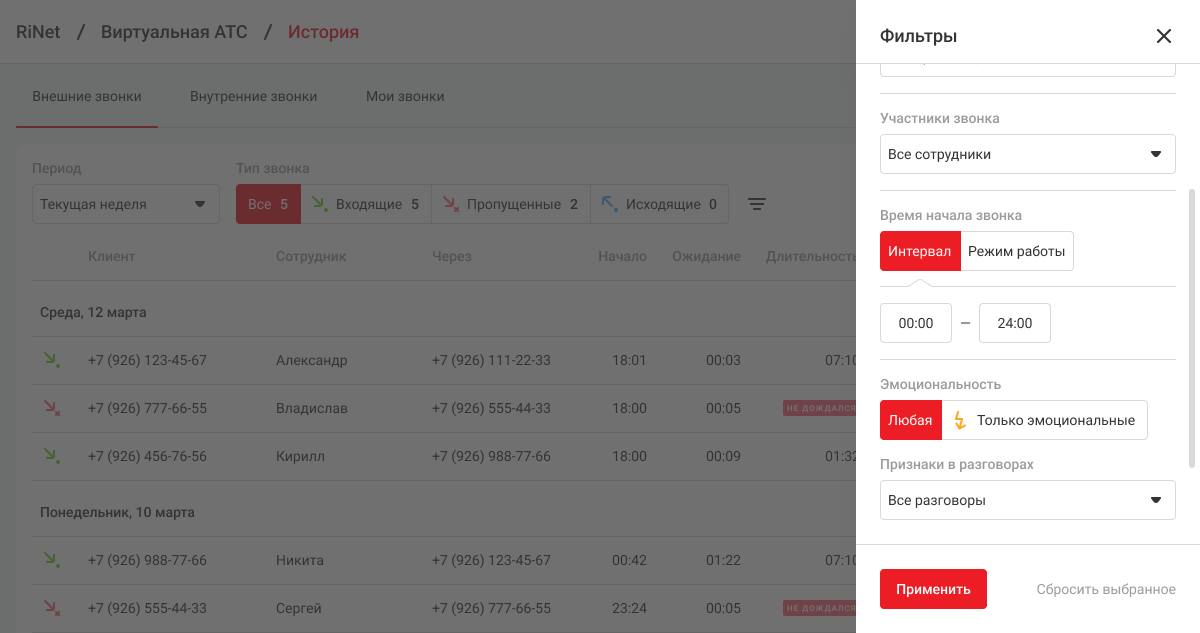
Task: Close the Фильтры panel with X
Action: [x=1164, y=36]
